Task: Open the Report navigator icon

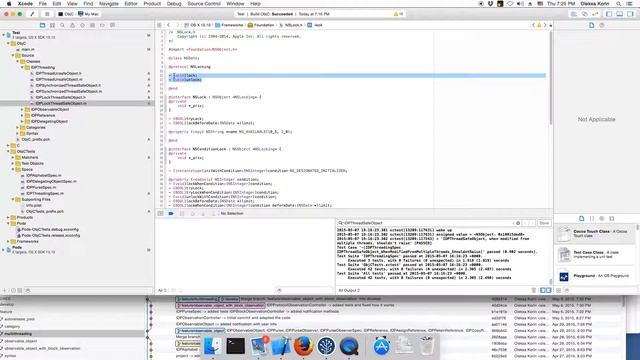Action: click(112, 25)
